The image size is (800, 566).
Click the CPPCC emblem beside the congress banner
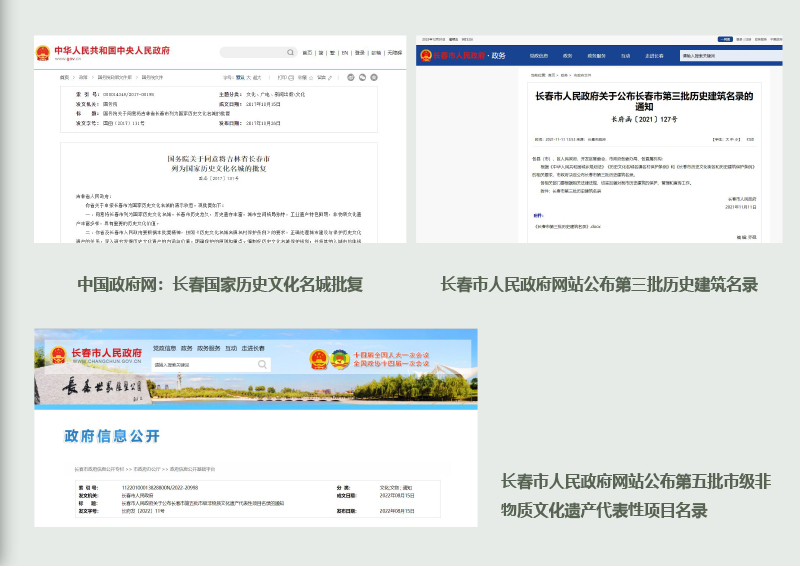tap(341, 359)
